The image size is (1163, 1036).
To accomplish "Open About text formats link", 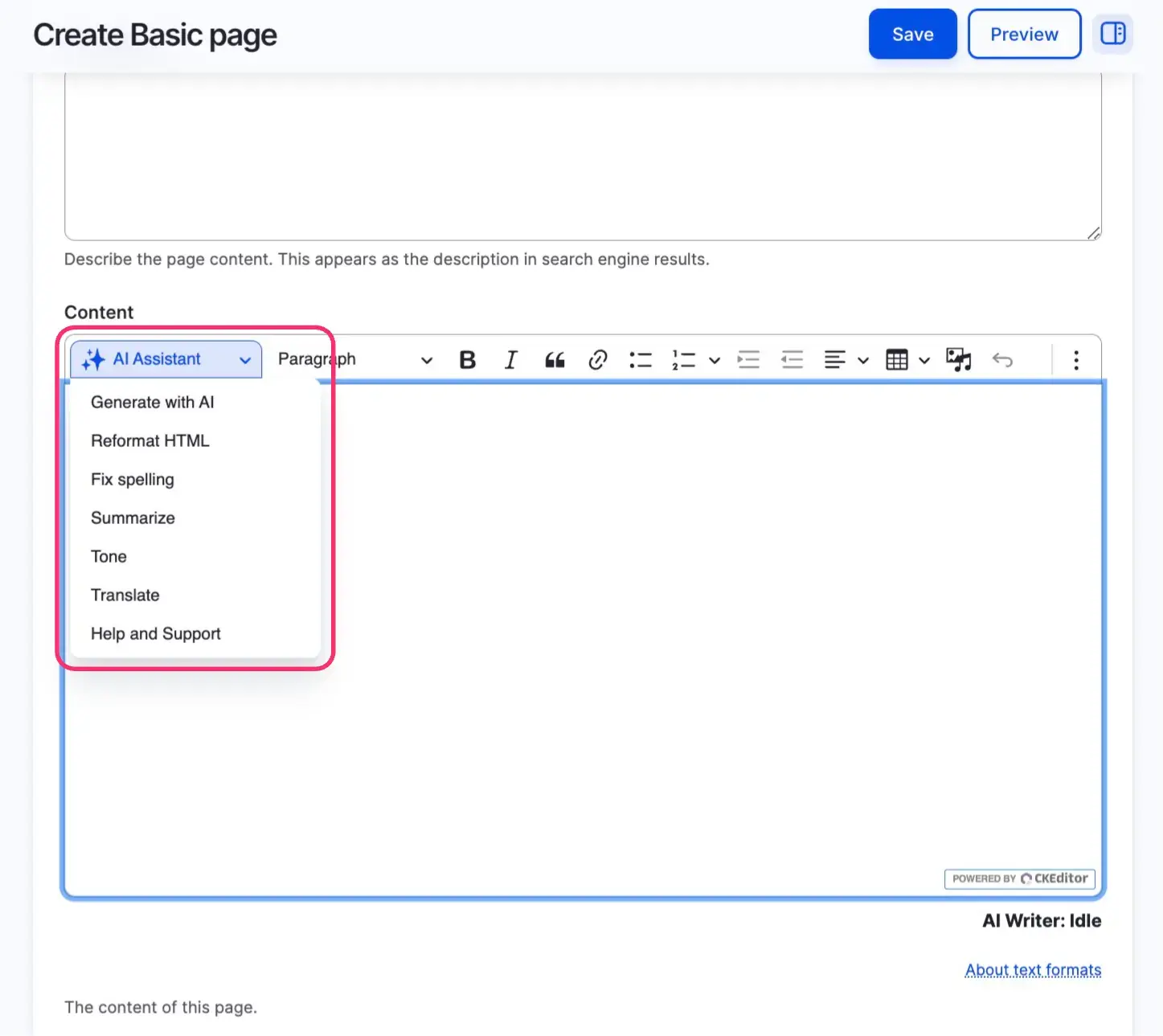I will [x=1033, y=970].
